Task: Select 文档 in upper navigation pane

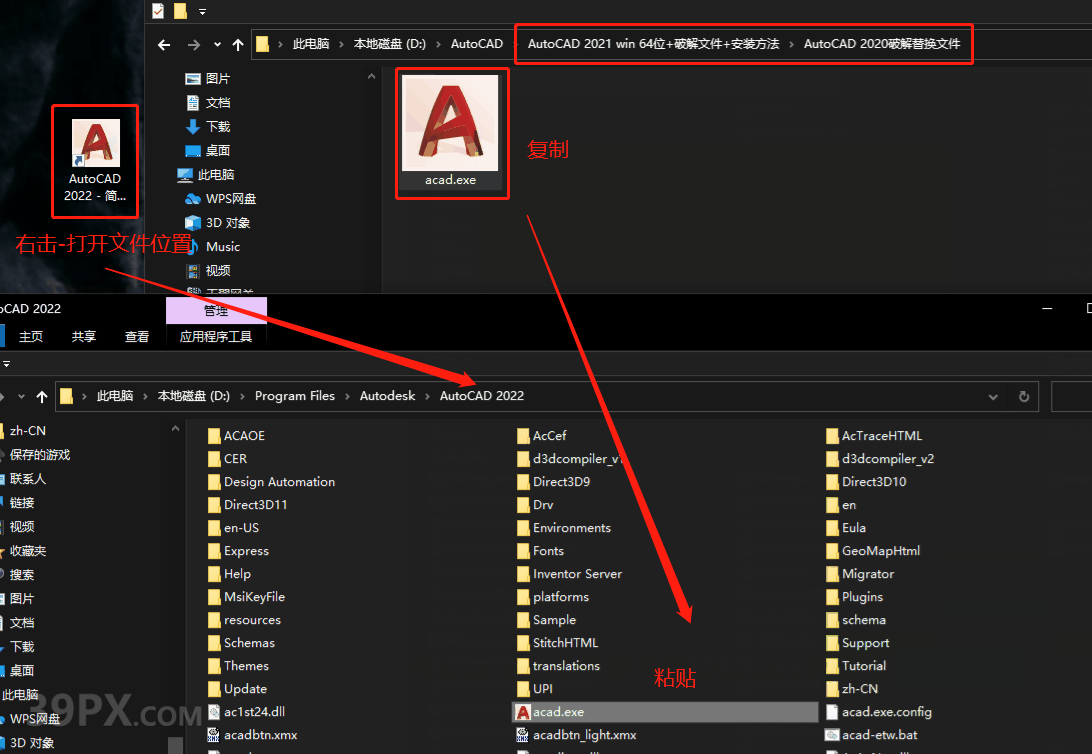Action: tap(208, 103)
